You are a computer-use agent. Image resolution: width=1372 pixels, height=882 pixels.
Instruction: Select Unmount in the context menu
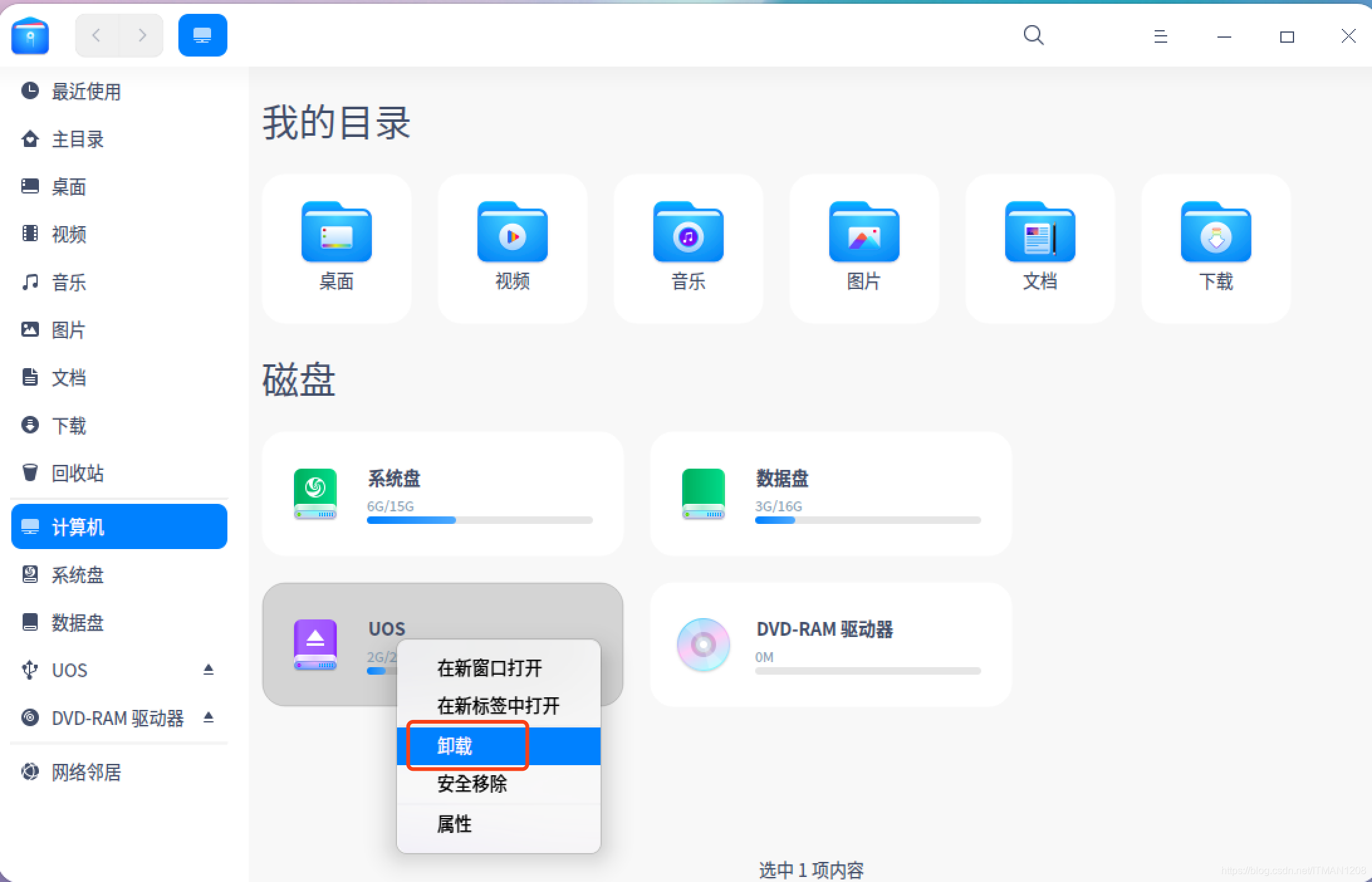(455, 746)
